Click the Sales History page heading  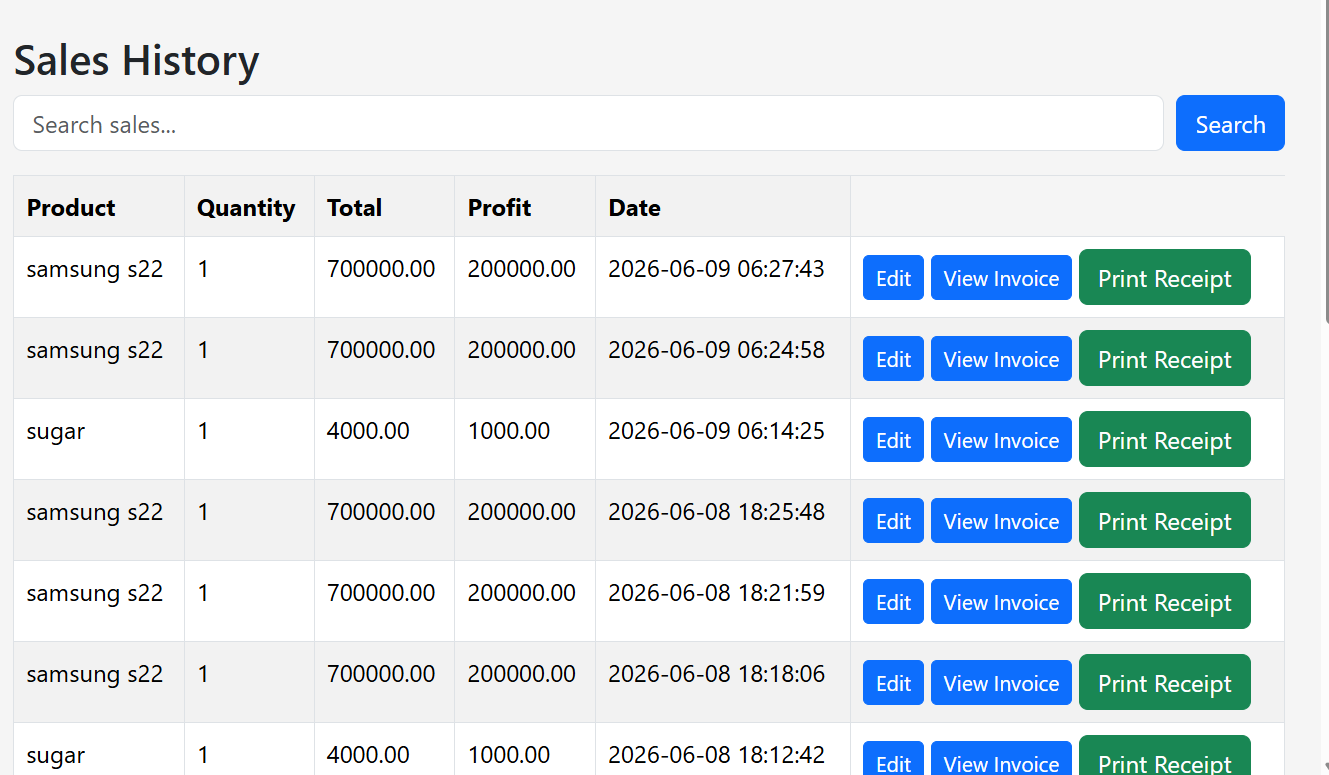pos(136,60)
